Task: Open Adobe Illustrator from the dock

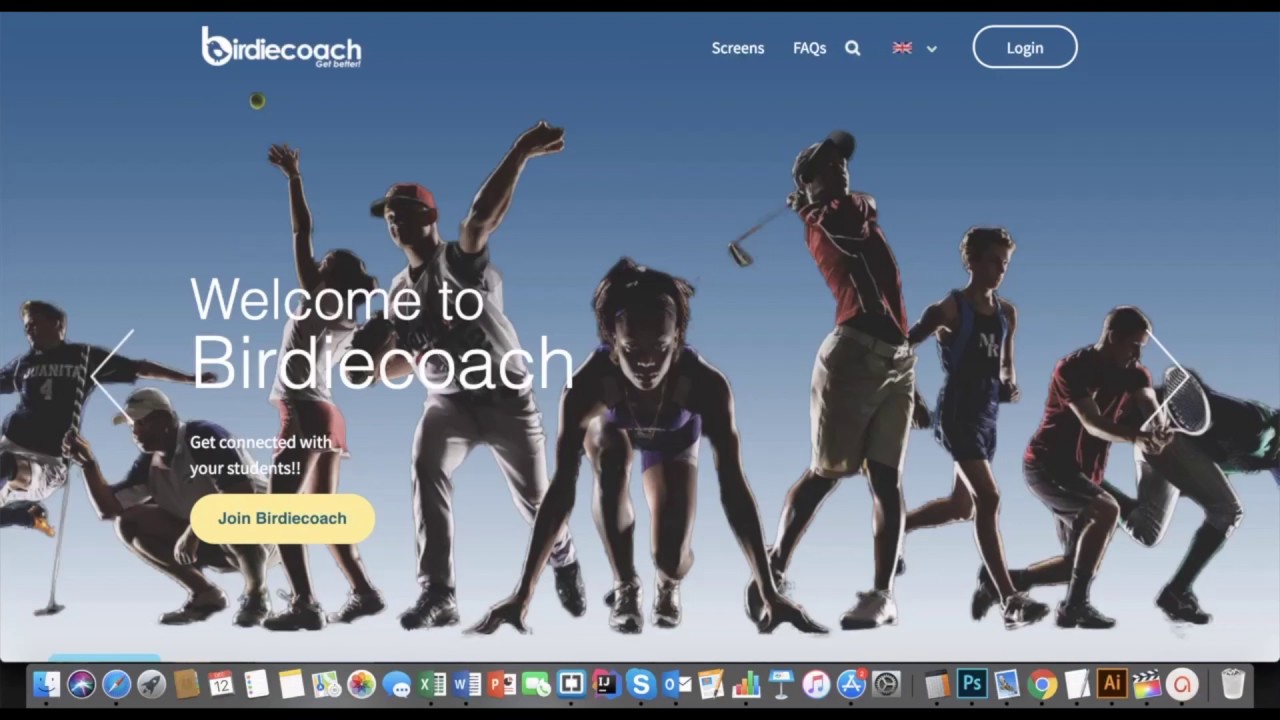Action: pyautogui.click(x=1111, y=684)
